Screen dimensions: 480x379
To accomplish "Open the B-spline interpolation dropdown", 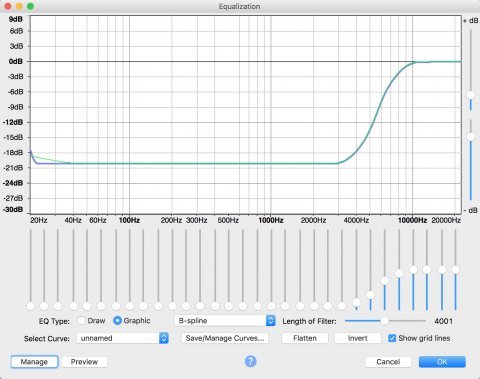I will [225, 321].
